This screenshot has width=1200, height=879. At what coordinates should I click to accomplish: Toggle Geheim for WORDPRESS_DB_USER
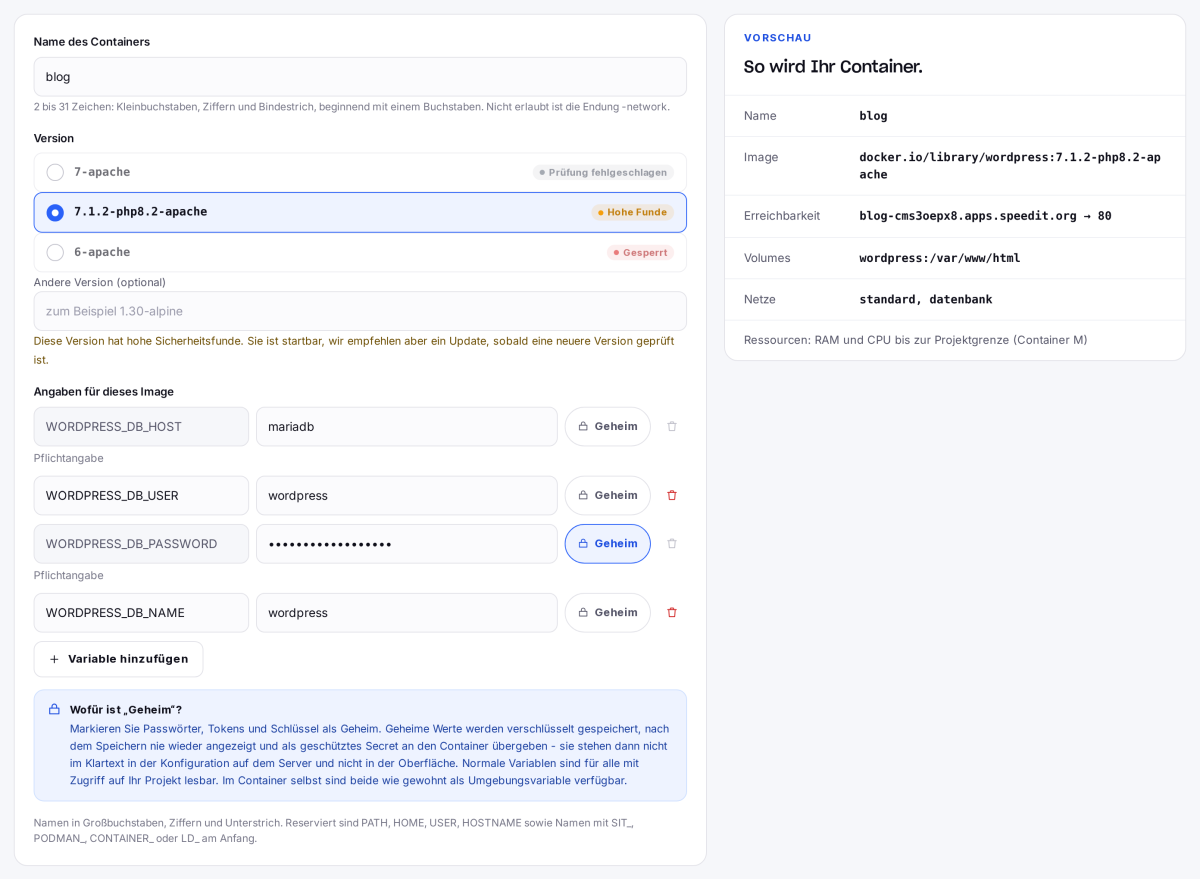click(x=607, y=495)
